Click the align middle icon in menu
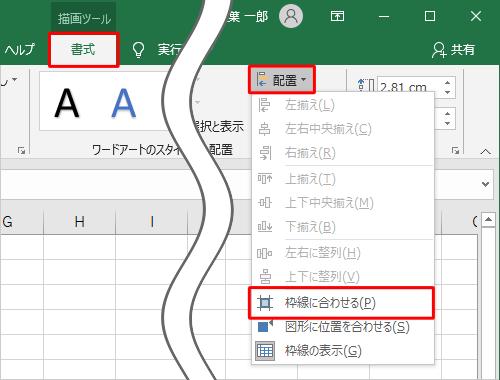Screen dimensions: 500x380 pos(265,203)
